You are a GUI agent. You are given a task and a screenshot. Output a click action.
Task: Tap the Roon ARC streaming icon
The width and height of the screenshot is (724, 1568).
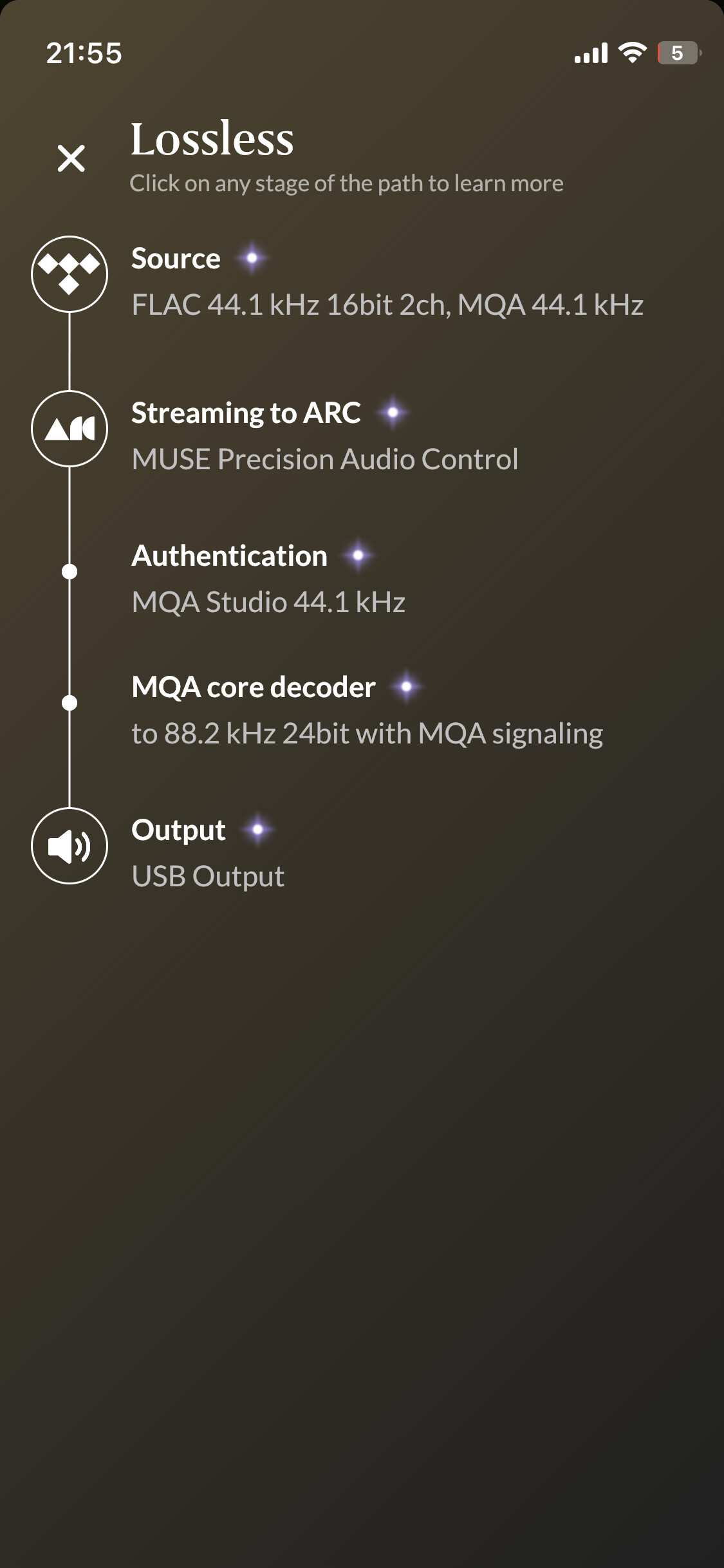point(70,429)
